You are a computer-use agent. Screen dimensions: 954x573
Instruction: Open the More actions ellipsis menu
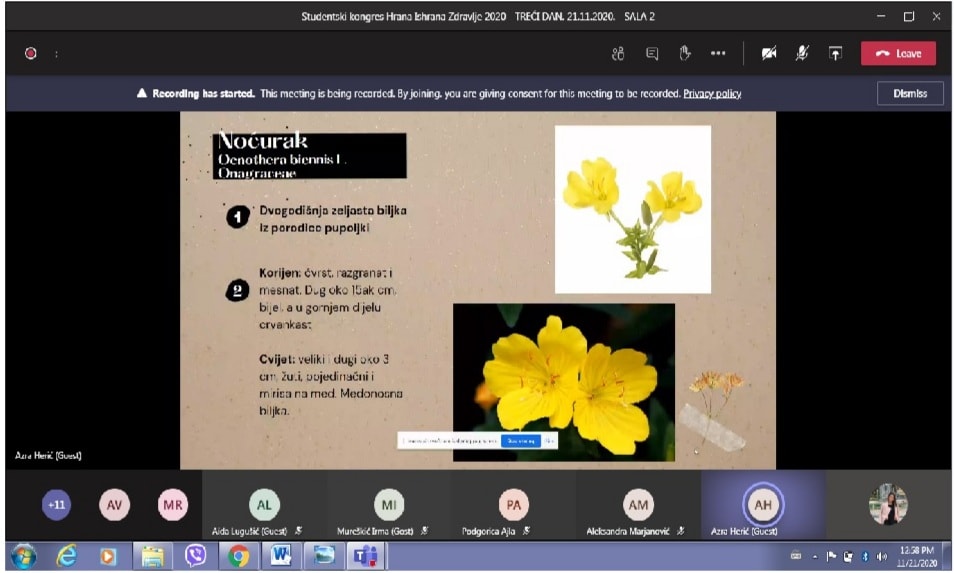click(x=718, y=54)
